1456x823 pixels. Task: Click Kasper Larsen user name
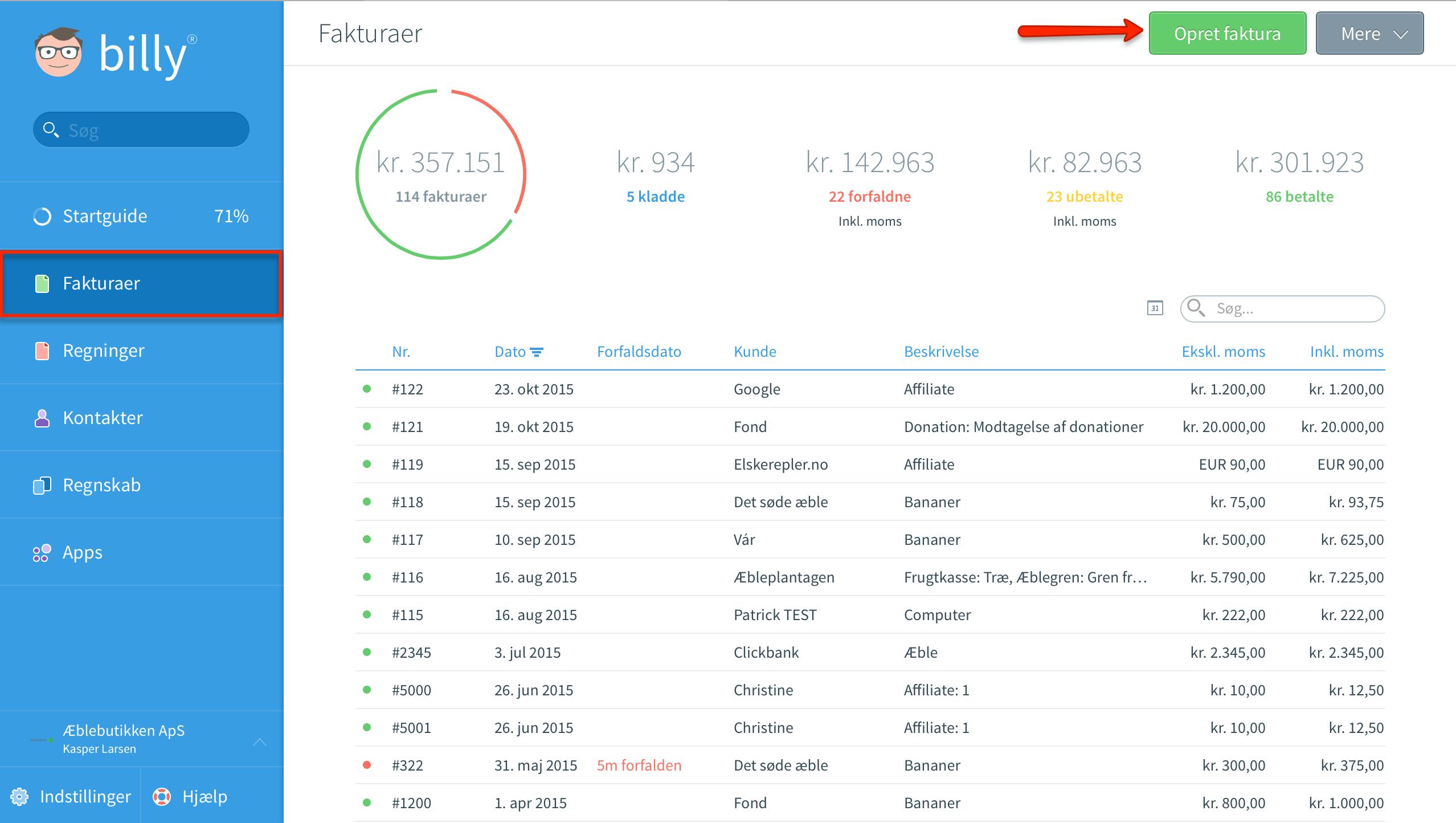[x=99, y=749]
